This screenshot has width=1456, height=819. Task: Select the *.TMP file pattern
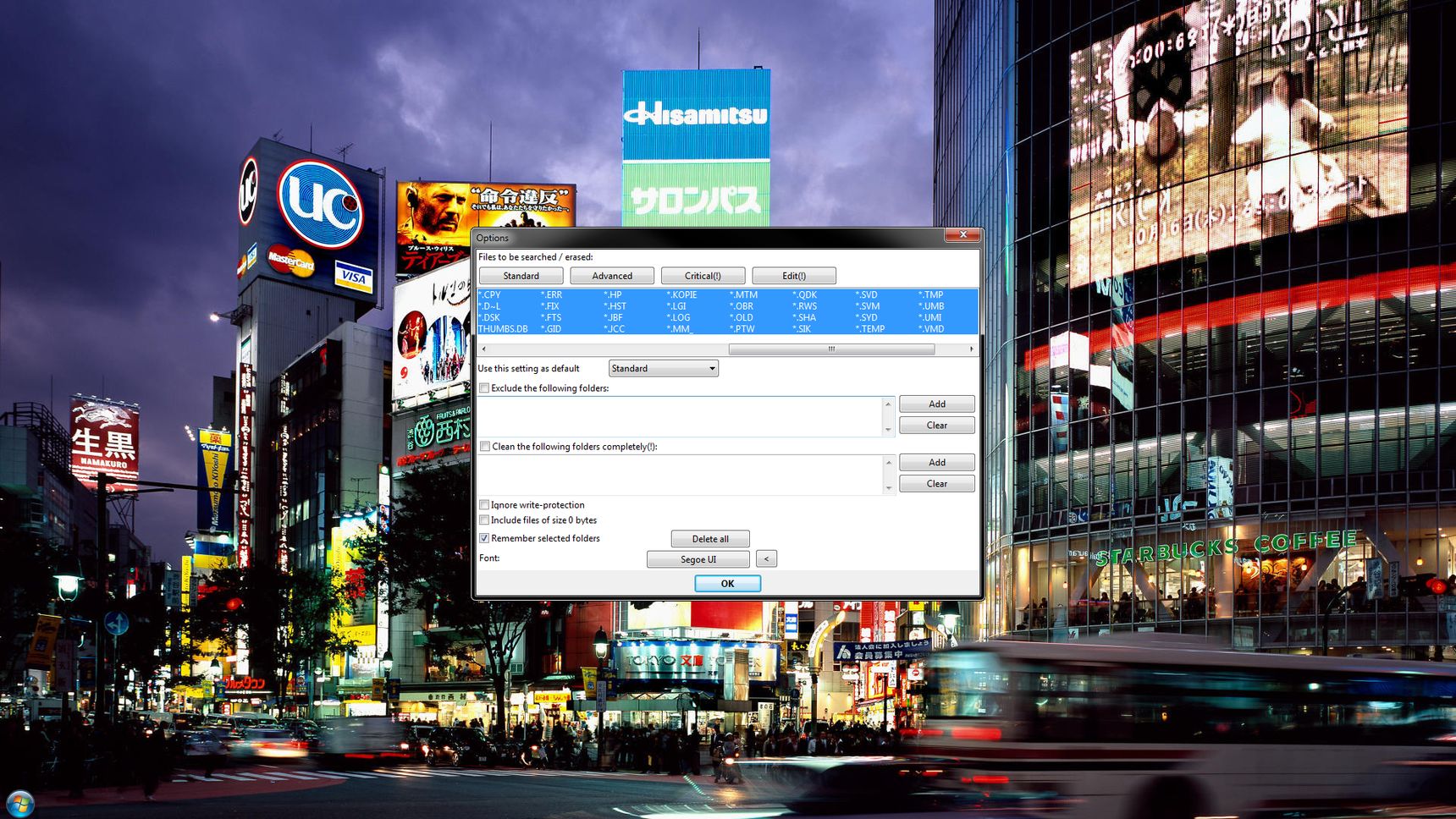(931, 294)
